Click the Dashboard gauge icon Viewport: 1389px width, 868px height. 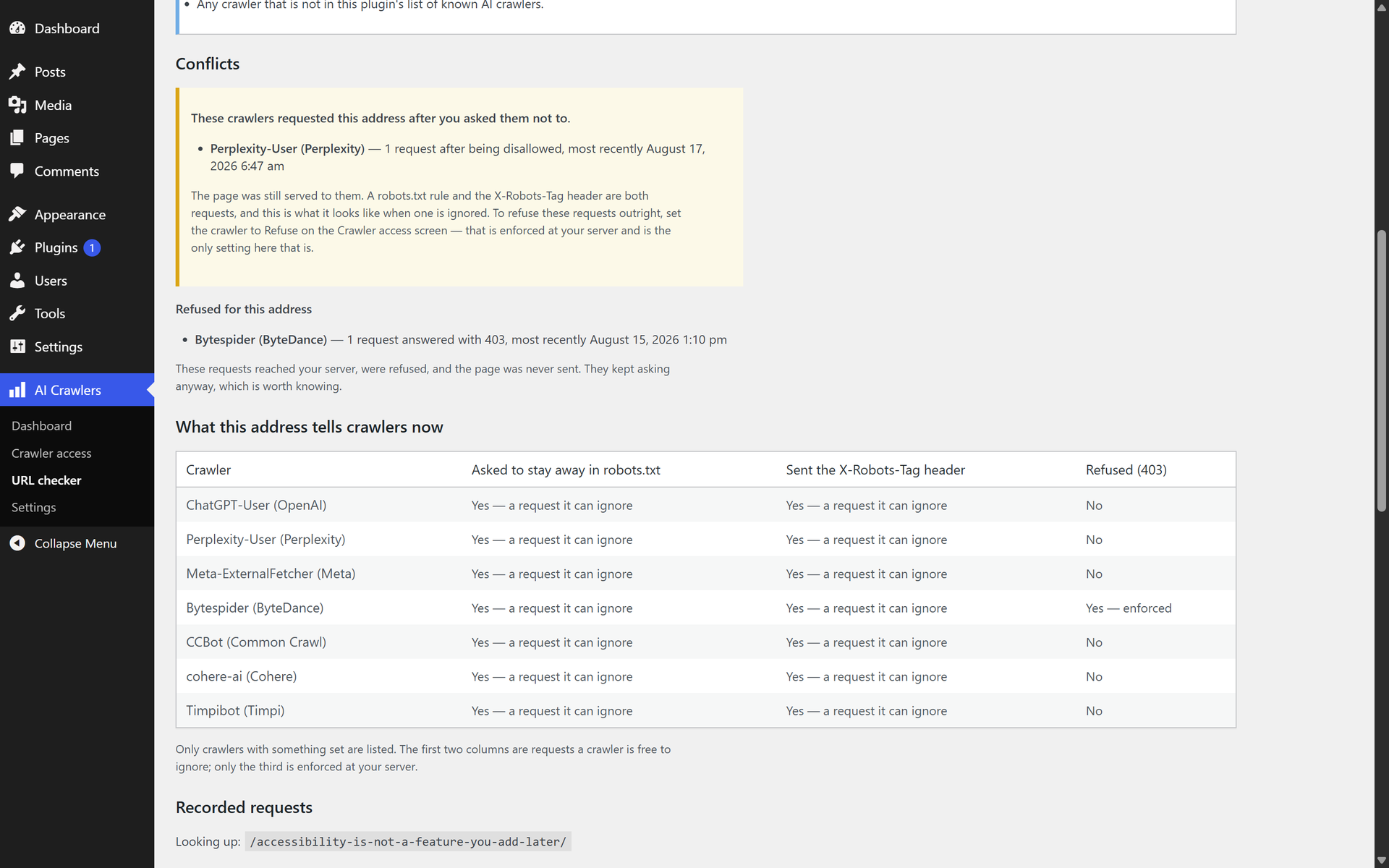click(17, 28)
